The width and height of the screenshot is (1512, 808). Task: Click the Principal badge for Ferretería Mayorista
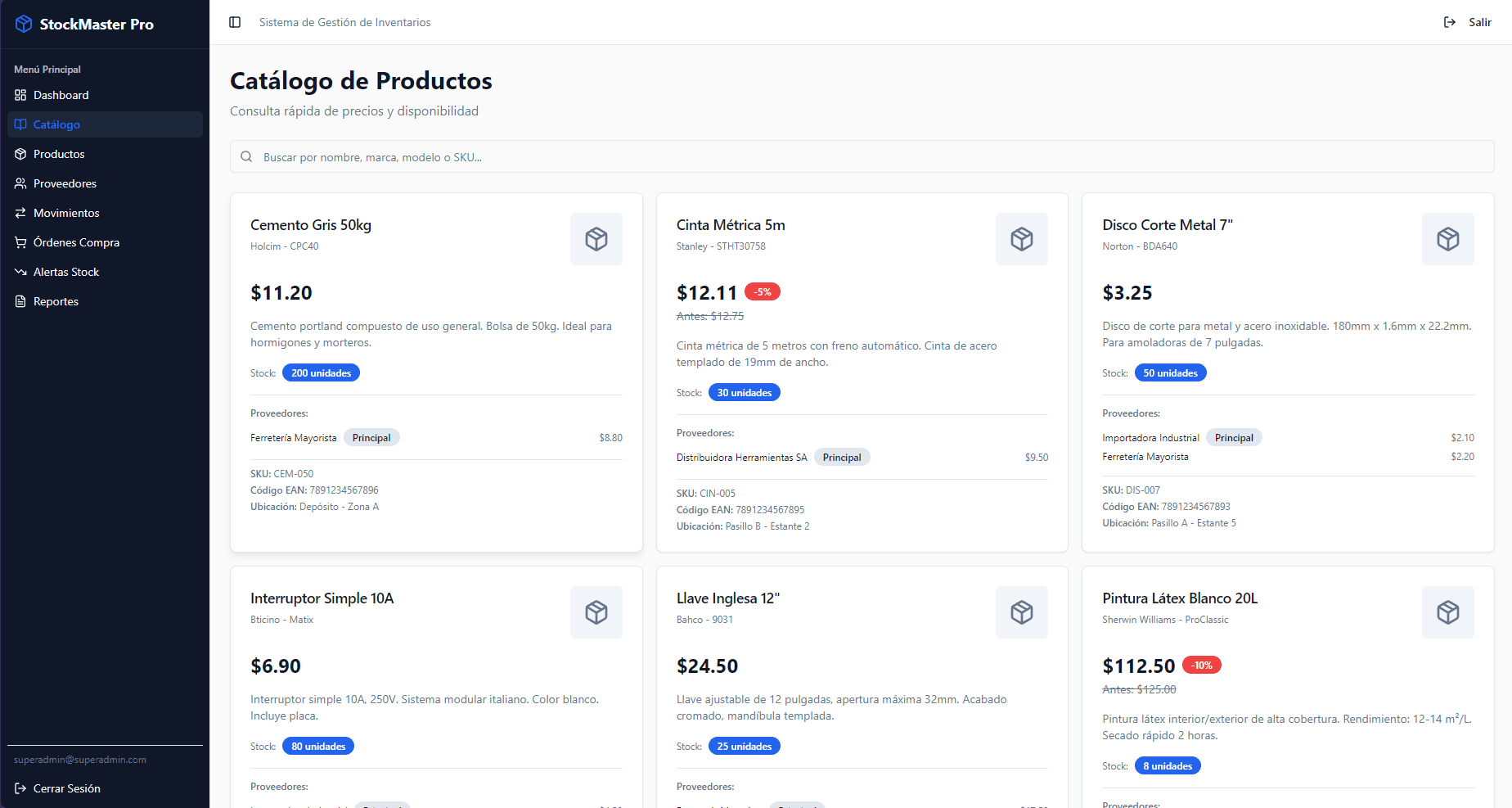pyautogui.click(x=371, y=437)
